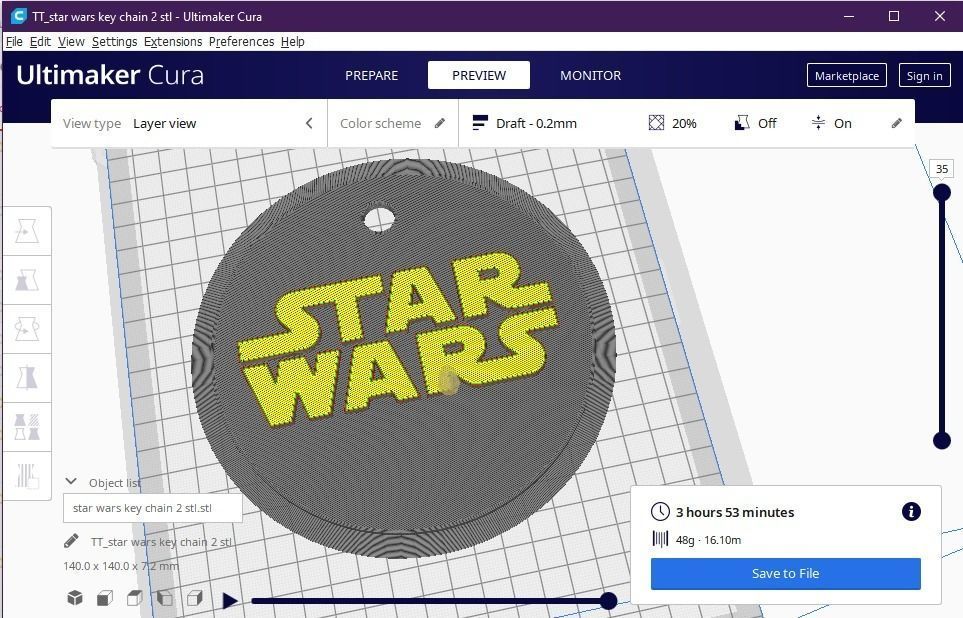Viewport: 963px width, 618px height.
Task: Switch to the PREVIEW stage
Action: [479, 75]
